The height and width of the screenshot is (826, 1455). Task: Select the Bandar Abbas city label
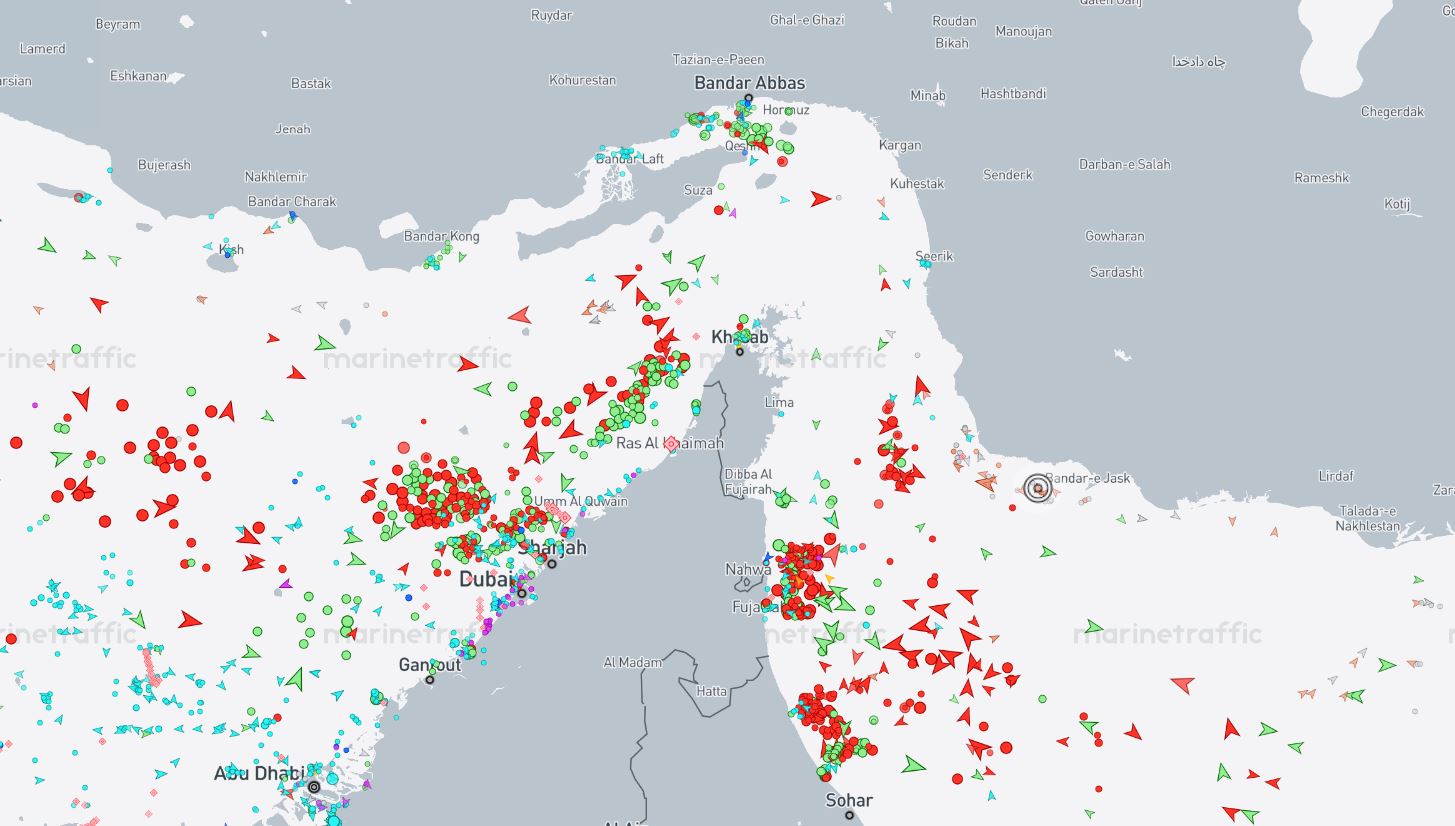749,83
